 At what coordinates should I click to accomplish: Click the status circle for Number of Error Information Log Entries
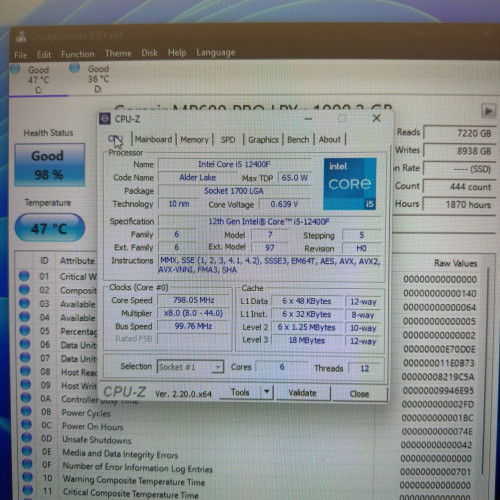click(x=27, y=464)
